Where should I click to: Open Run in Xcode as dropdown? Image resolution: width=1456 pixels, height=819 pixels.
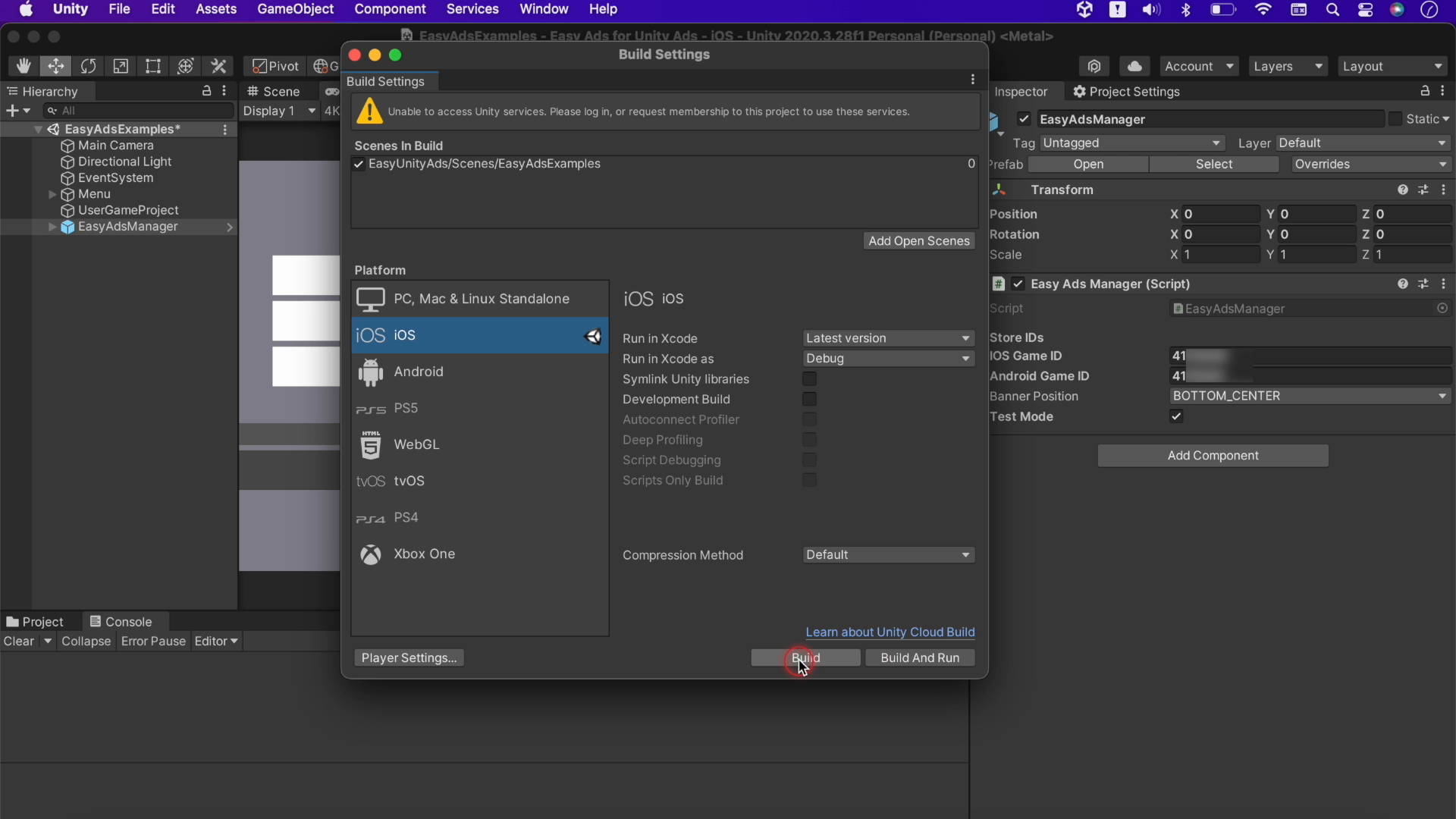[888, 359]
